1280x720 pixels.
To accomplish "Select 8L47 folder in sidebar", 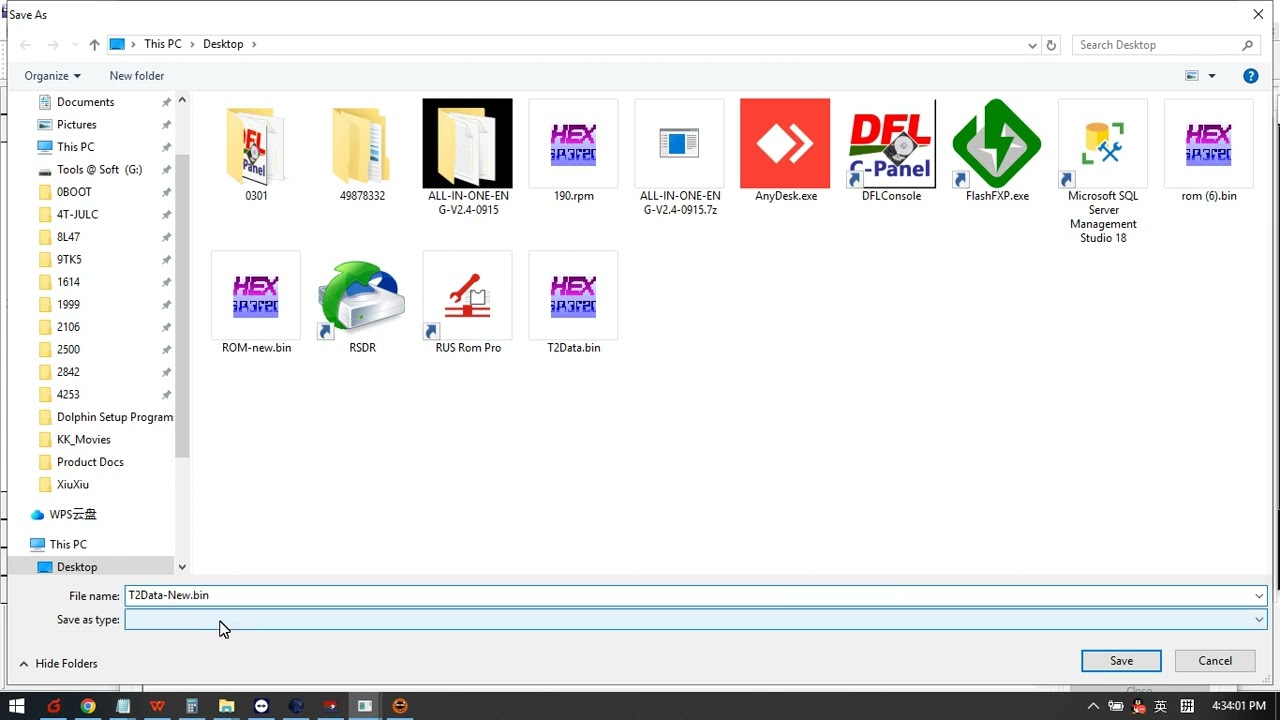I will [68, 237].
